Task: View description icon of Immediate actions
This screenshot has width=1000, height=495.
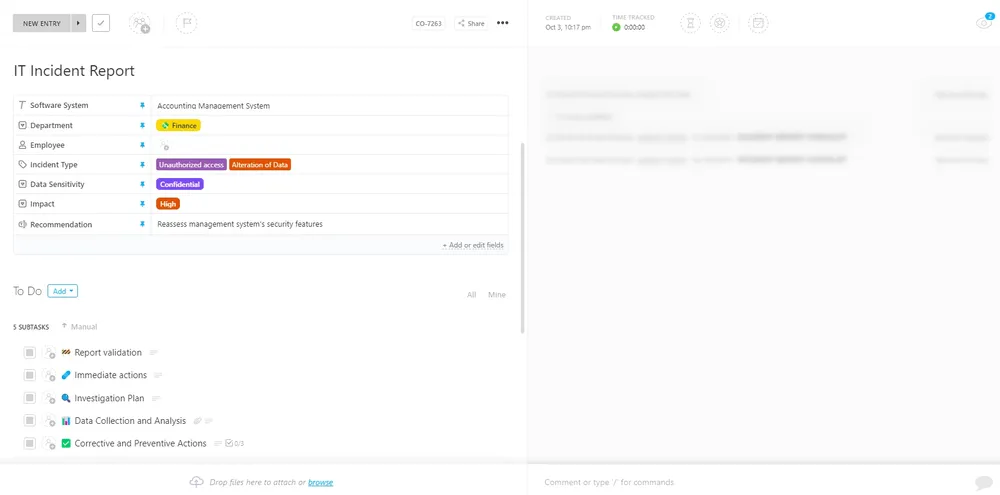Action: [158, 375]
